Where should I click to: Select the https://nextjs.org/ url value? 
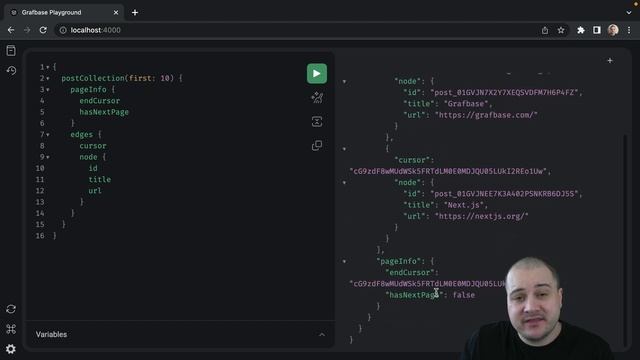point(482,216)
